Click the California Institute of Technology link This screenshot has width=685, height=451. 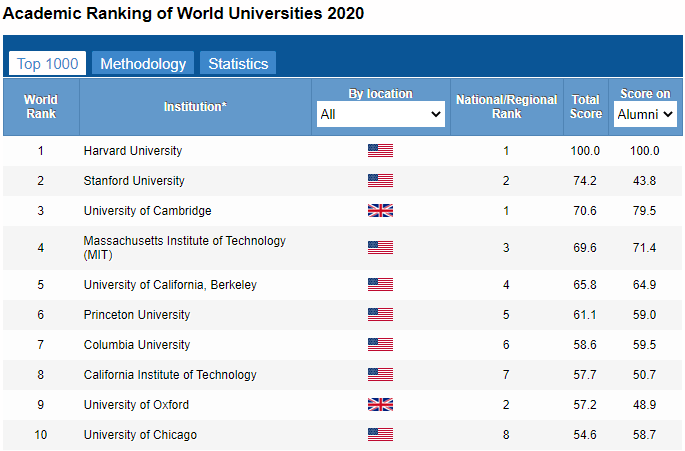coord(170,375)
